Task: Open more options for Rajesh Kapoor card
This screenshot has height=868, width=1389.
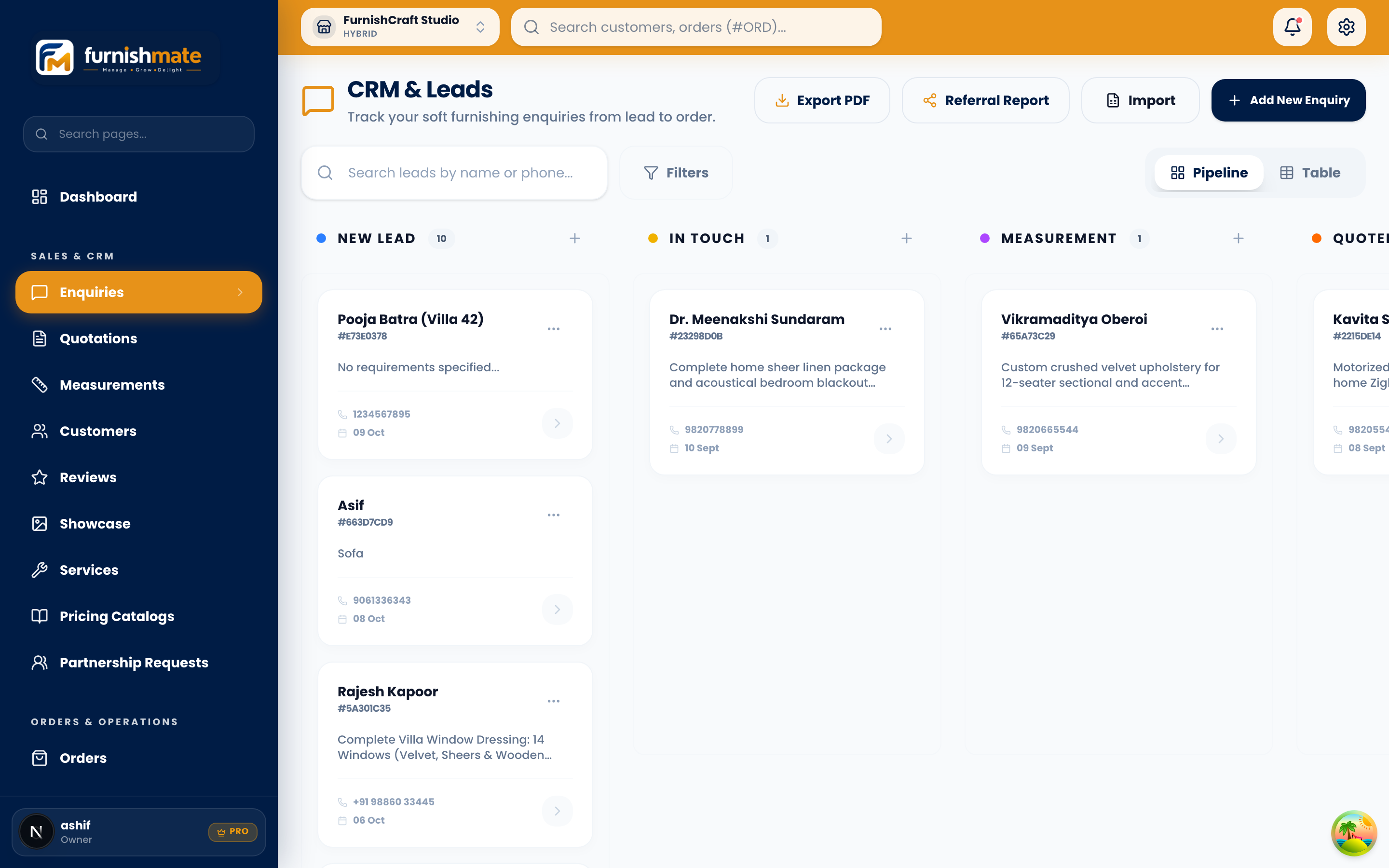Action: coord(553,701)
